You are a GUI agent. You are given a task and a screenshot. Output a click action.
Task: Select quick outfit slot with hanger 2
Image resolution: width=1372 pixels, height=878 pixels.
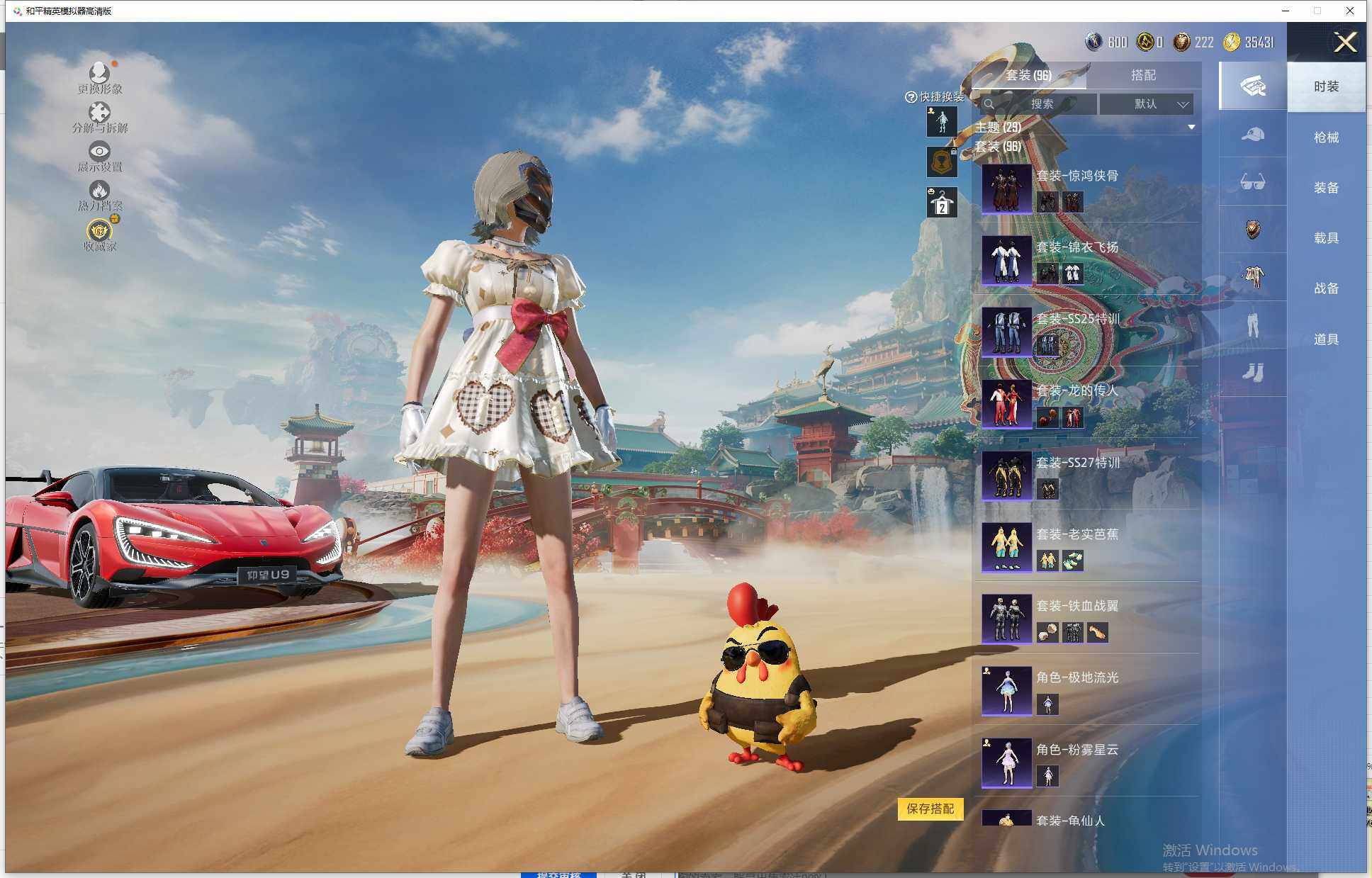tap(942, 203)
